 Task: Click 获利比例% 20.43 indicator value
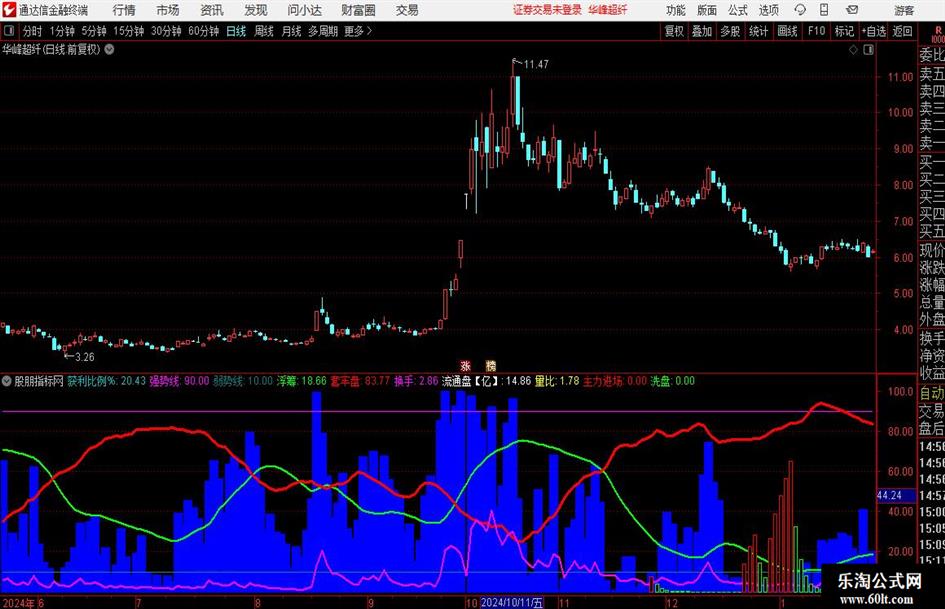106,380
